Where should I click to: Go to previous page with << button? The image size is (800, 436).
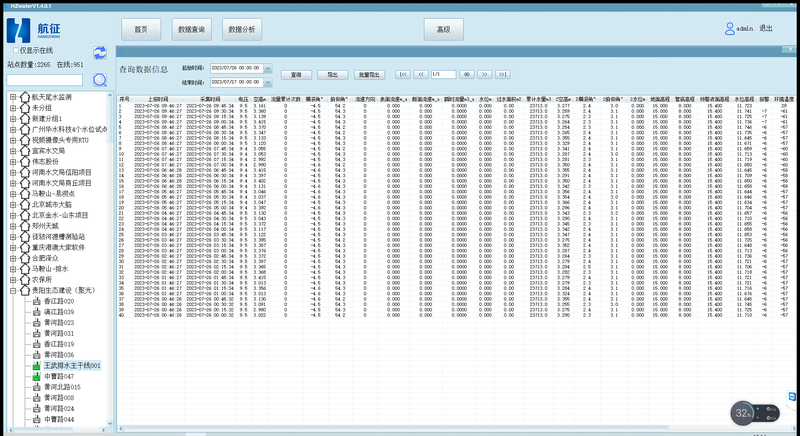pyautogui.click(x=421, y=74)
